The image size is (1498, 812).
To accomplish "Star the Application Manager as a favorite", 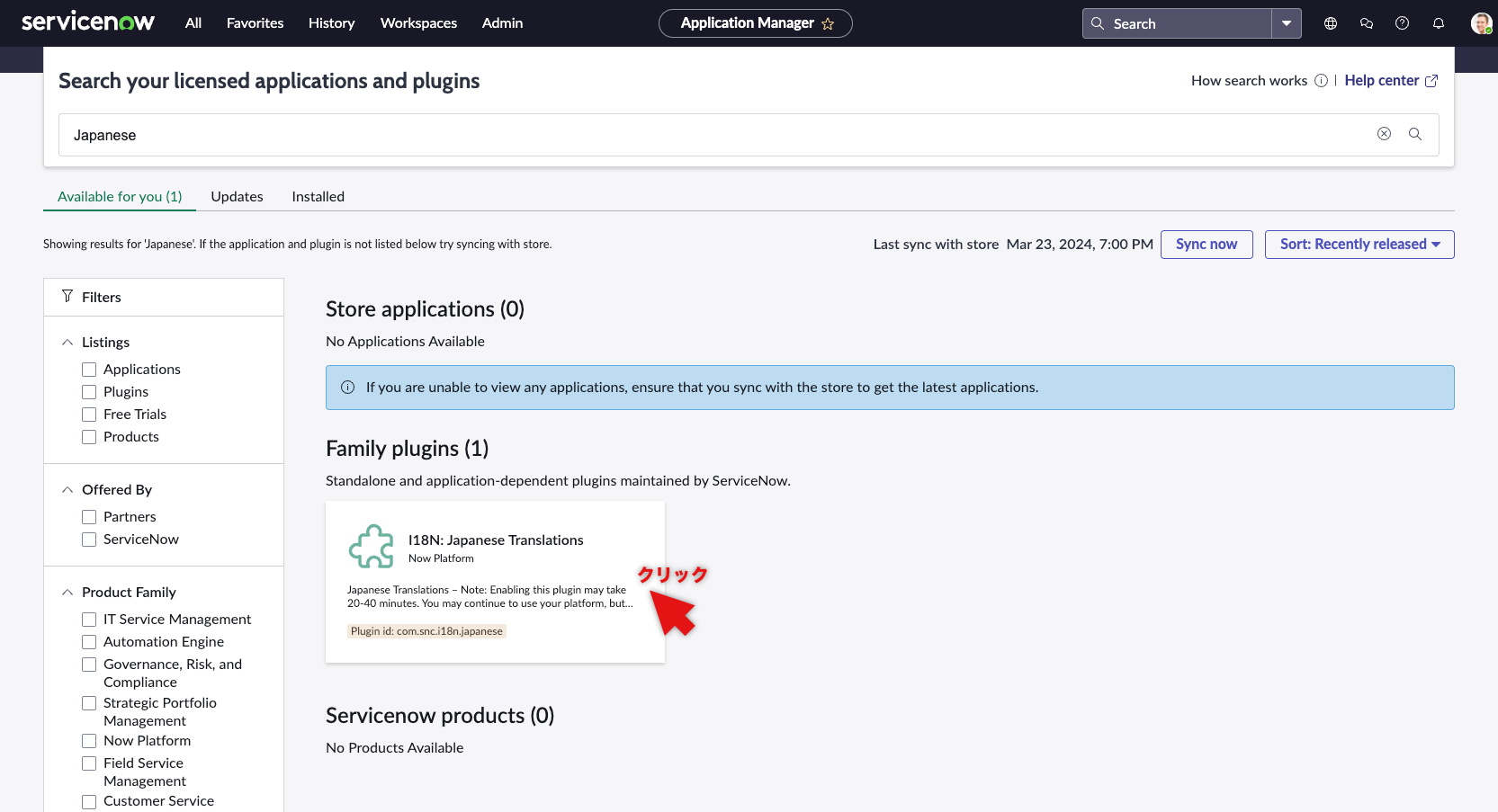I will pos(828,23).
